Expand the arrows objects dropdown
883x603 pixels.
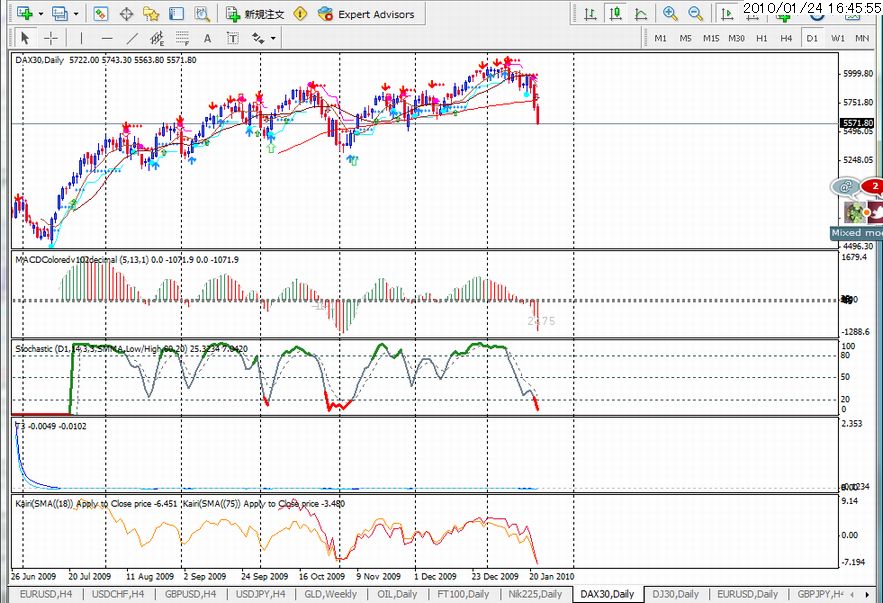pyautogui.click(x=272, y=38)
